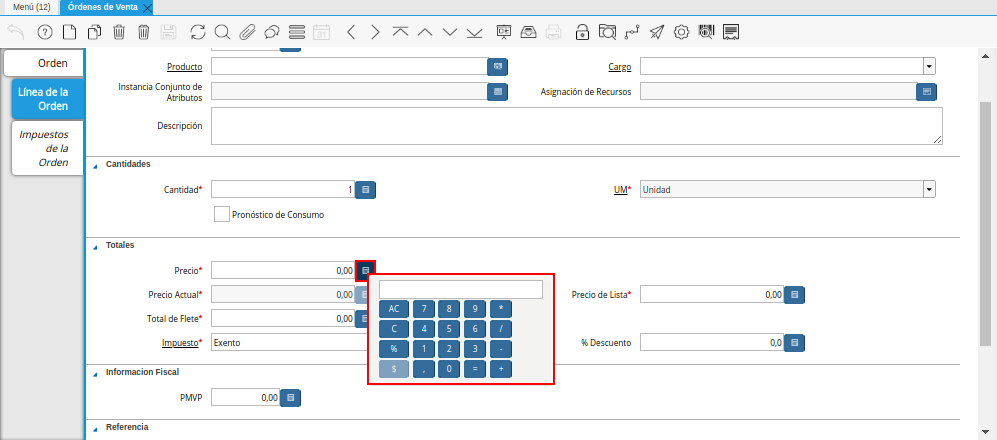Go to next record with down chevron
Image resolution: width=997 pixels, height=440 pixels.
(450, 32)
